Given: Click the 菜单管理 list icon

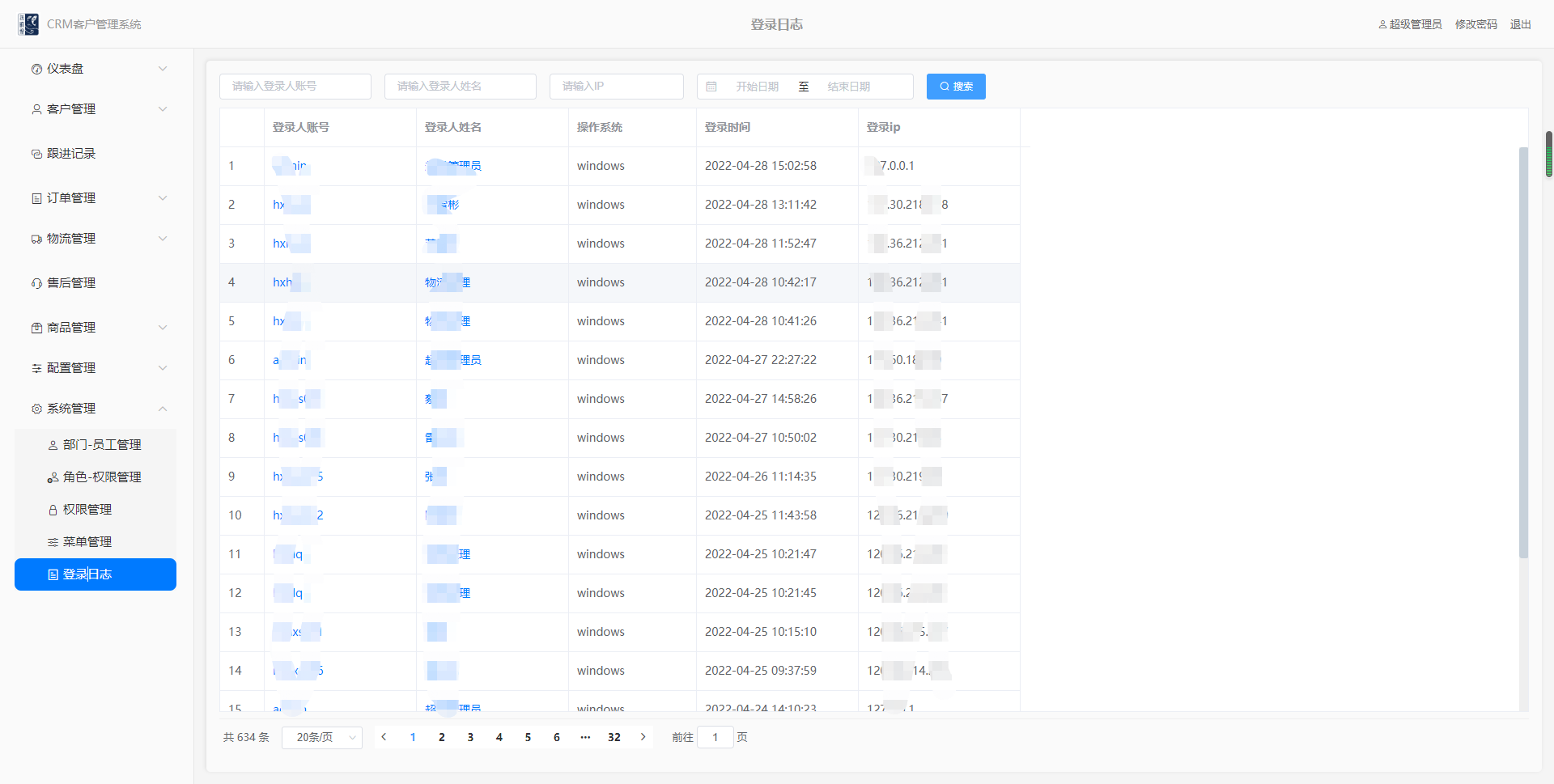Looking at the screenshot, I should point(53,542).
